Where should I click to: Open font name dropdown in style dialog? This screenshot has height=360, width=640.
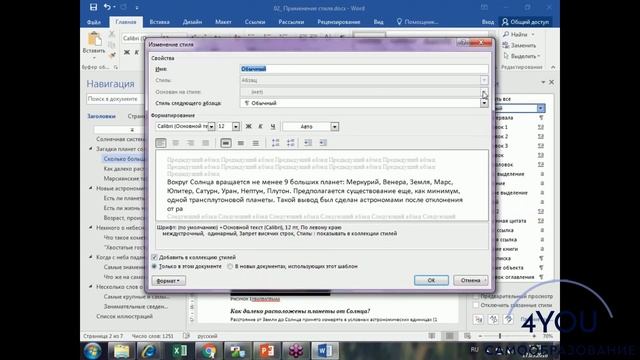click(x=211, y=127)
